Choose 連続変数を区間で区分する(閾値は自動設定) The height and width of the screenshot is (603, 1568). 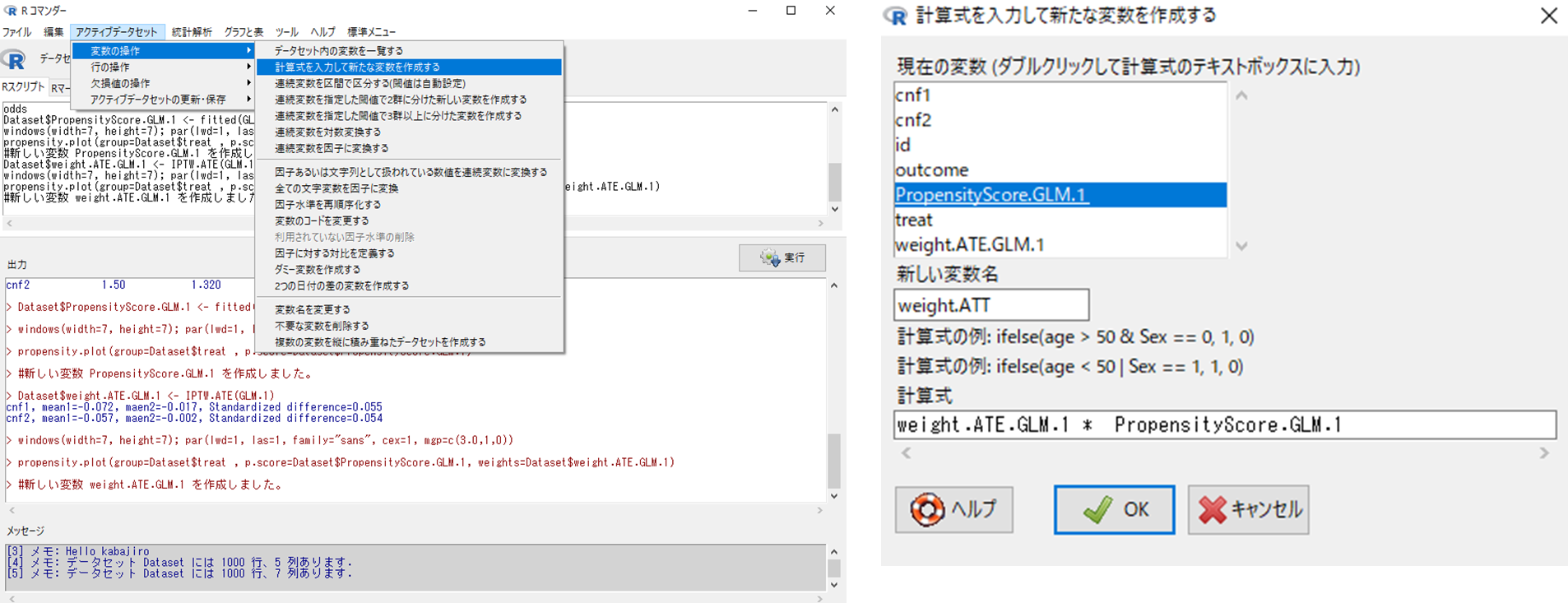[x=409, y=83]
